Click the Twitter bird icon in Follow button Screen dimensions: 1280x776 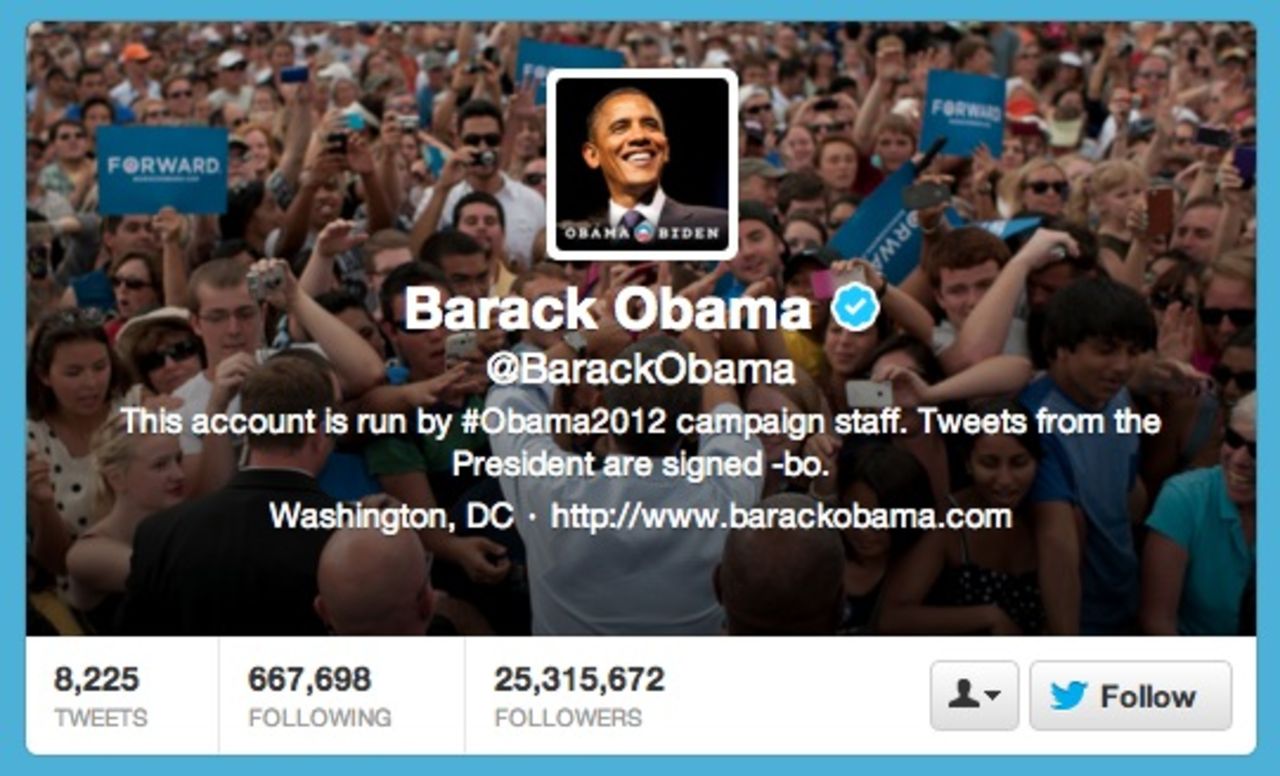click(x=1069, y=696)
